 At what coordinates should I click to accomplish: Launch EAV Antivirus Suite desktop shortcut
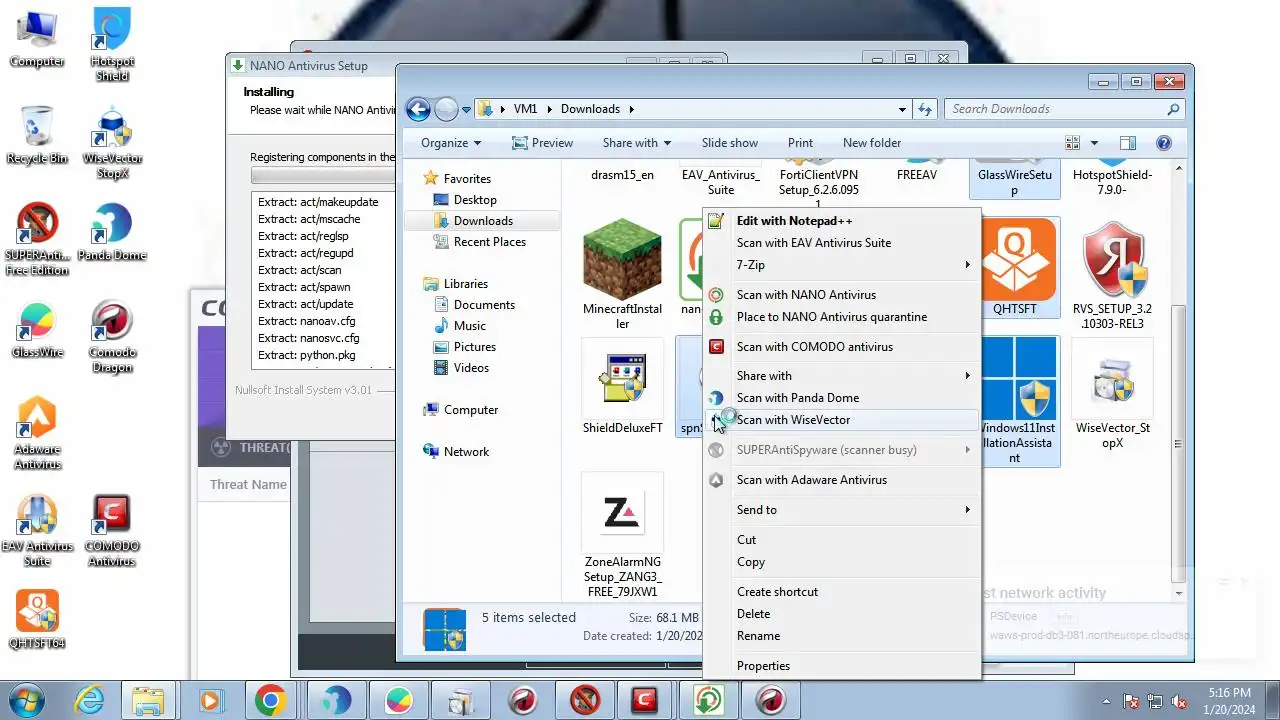pos(37,531)
